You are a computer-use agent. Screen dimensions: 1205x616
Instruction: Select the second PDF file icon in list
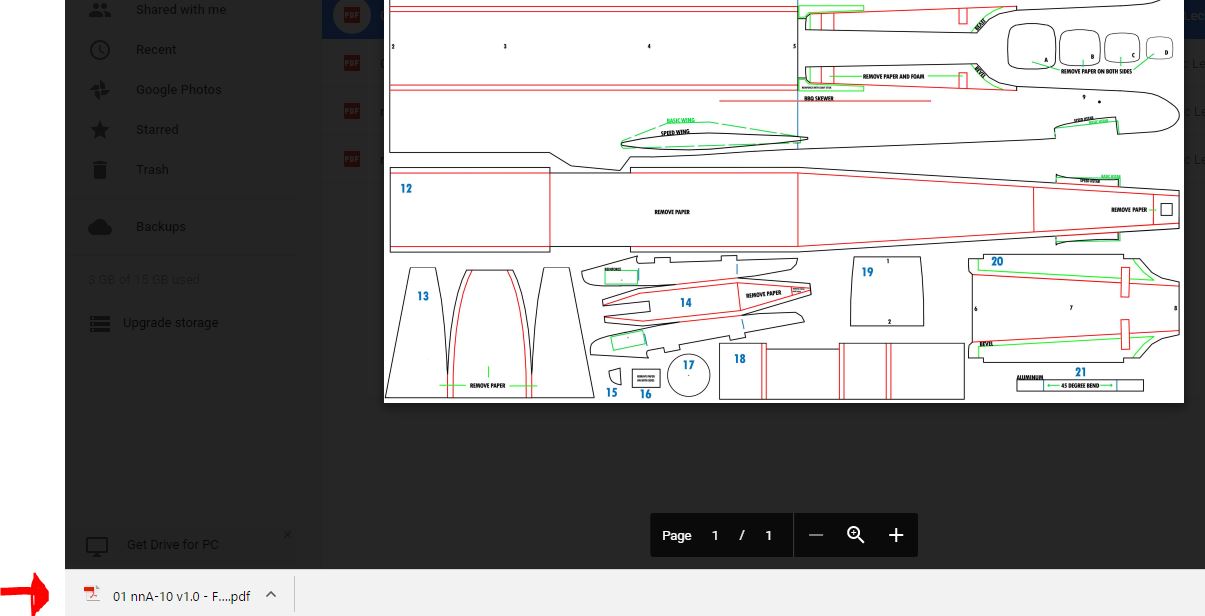pyautogui.click(x=352, y=63)
